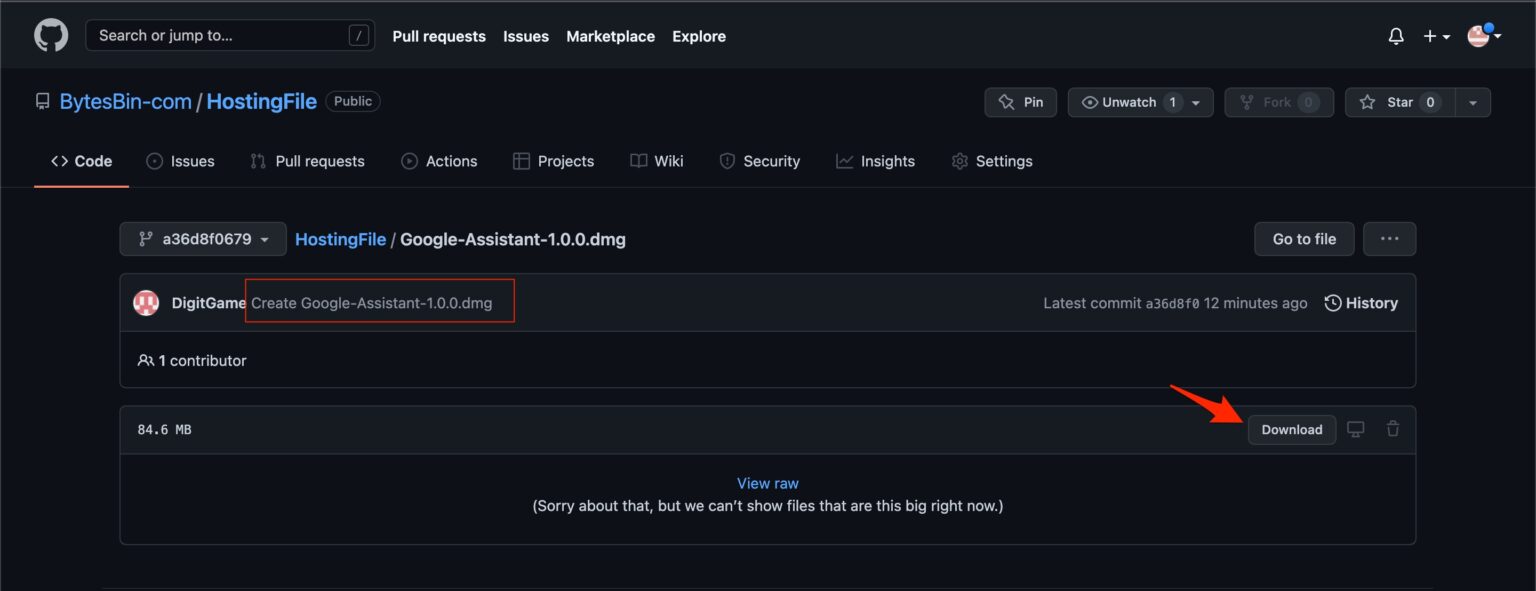Image resolution: width=1536 pixels, height=591 pixels.
Task: Click the History clock icon
Action: [x=1331, y=302]
